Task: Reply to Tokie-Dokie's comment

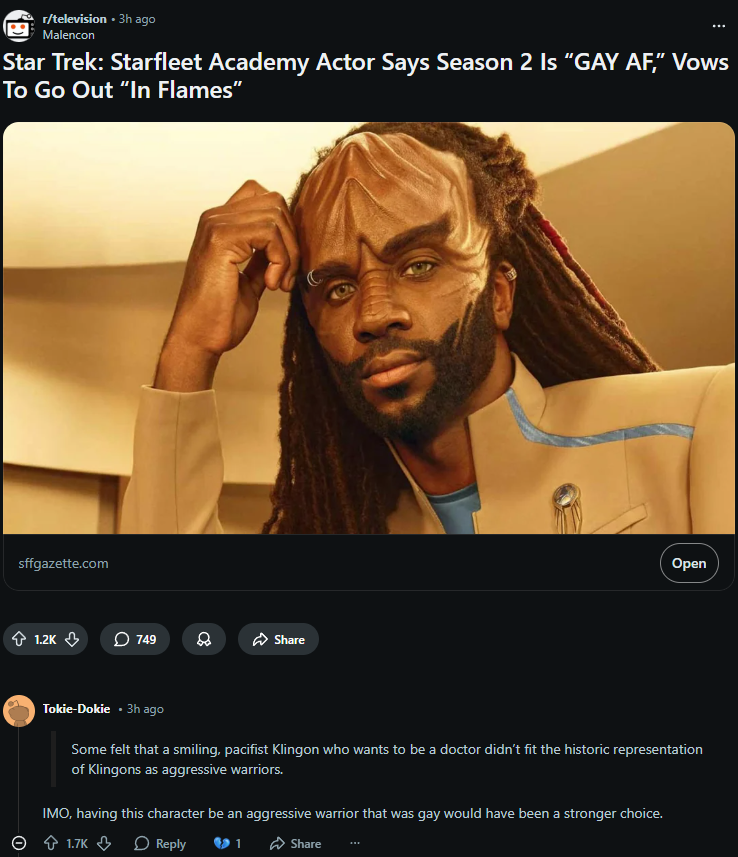Action: point(160,843)
